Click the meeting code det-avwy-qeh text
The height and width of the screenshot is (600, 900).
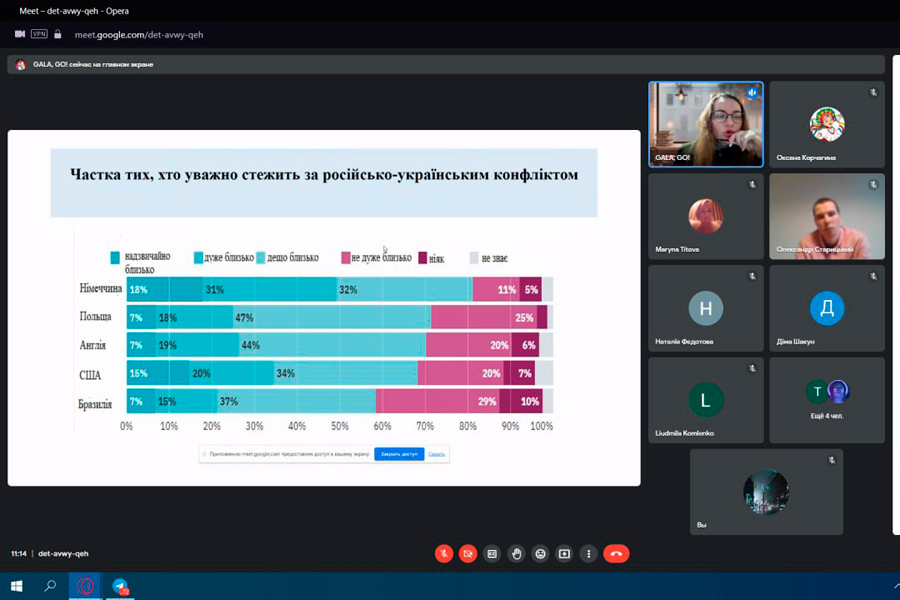click(63, 553)
